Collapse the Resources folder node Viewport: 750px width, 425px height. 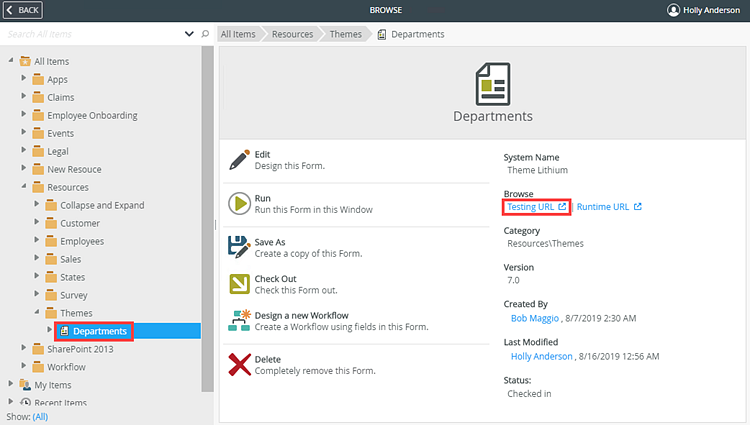[x=24, y=187]
